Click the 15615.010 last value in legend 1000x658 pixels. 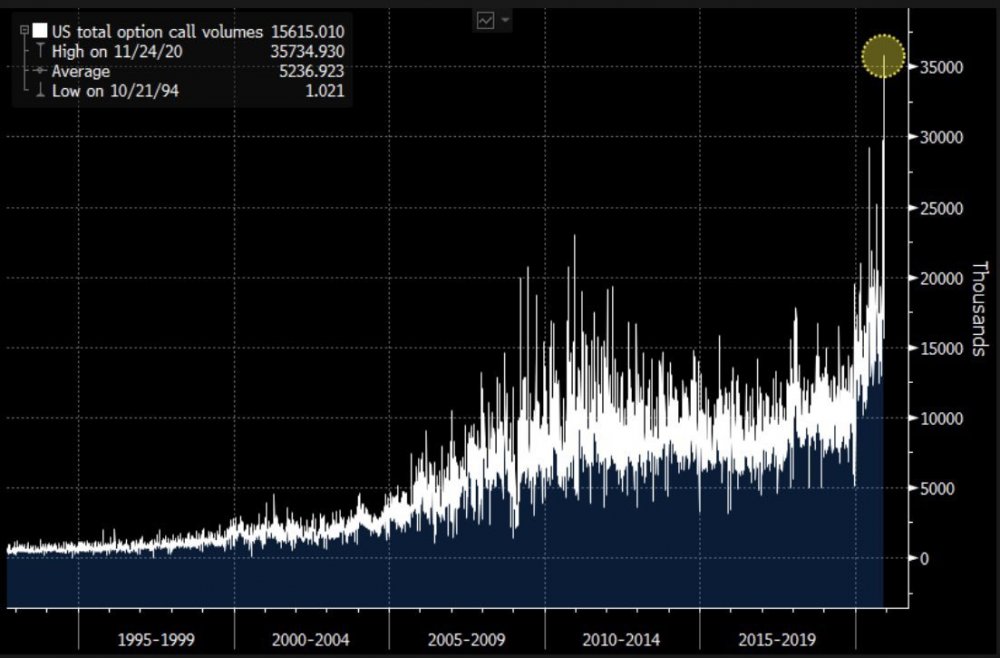tap(307, 32)
